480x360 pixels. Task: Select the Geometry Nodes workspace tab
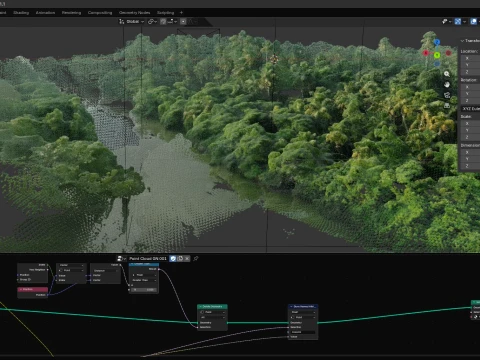click(x=135, y=13)
